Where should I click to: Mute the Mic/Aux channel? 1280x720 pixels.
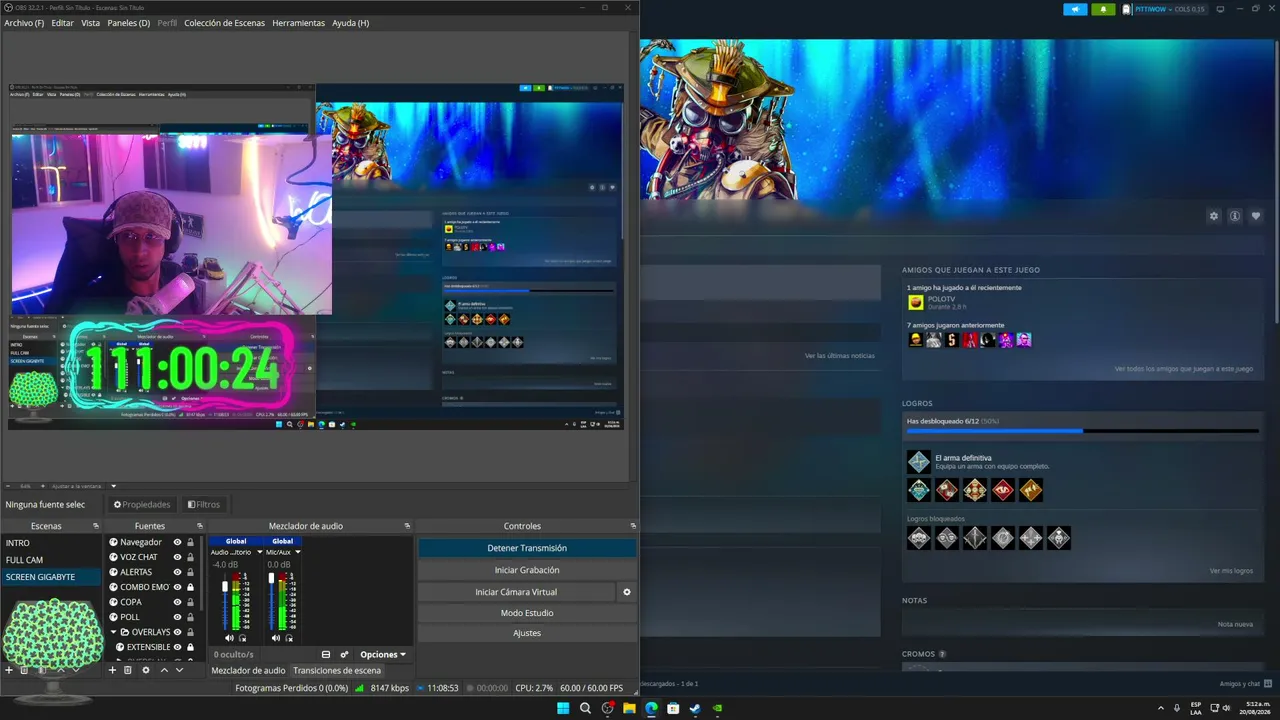[276, 638]
